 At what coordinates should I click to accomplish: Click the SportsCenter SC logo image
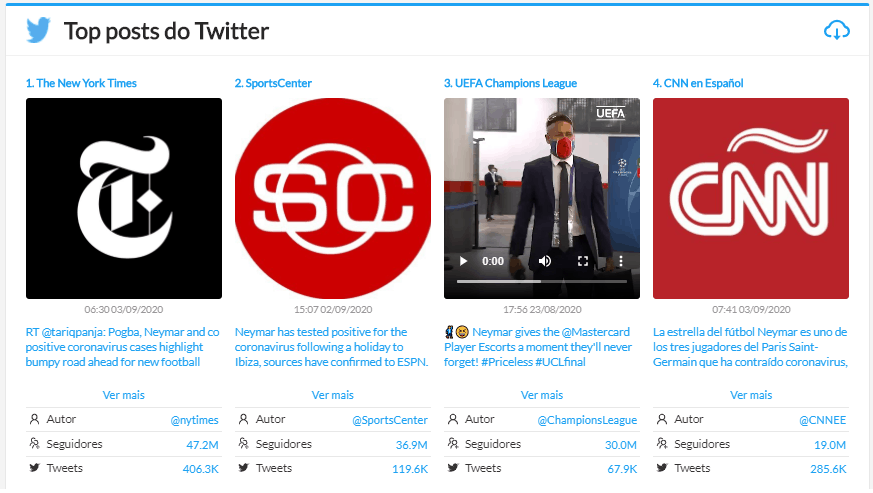(x=333, y=198)
